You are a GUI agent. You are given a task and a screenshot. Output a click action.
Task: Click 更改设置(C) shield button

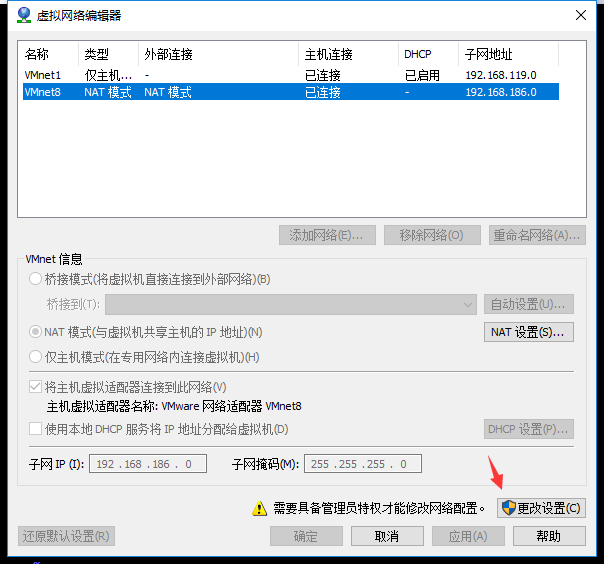(541, 508)
